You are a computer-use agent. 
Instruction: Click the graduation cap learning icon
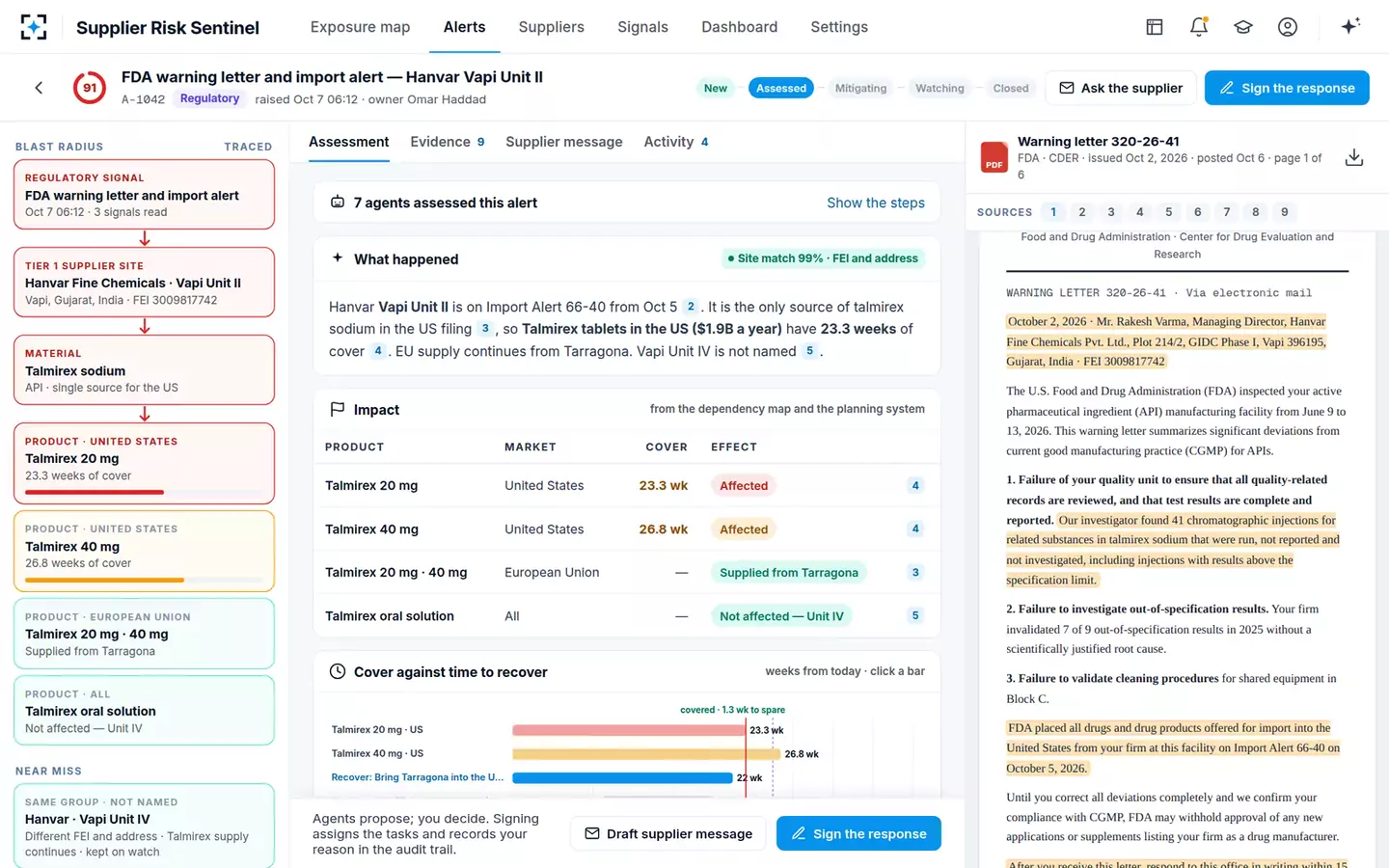point(1243,27)
